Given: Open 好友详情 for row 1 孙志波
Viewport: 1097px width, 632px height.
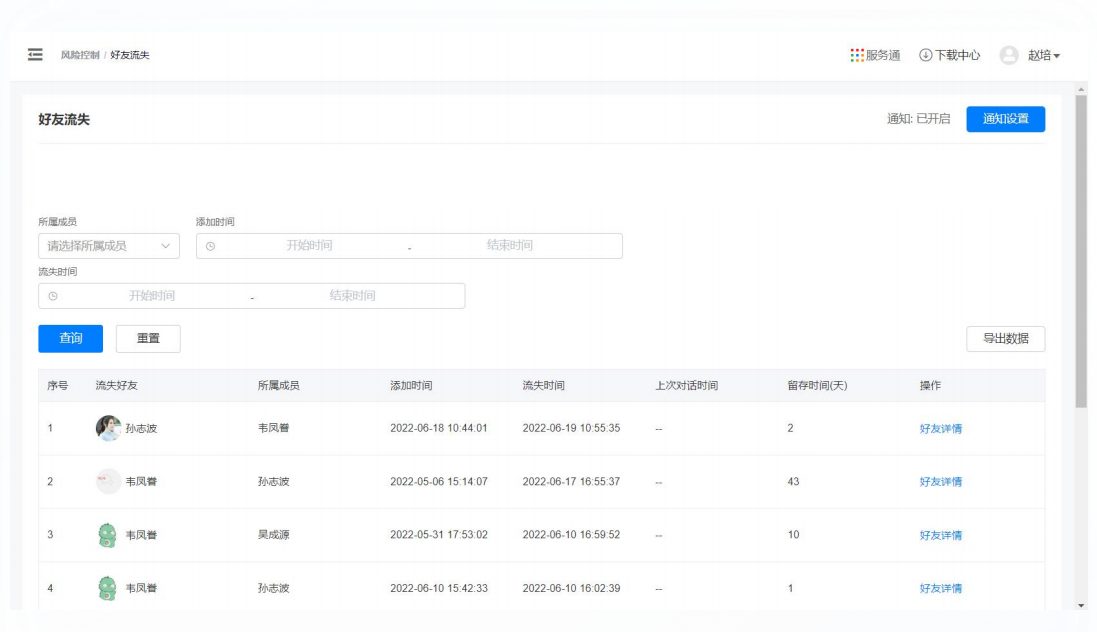Looking at the screenshot, I should [940, 428].
